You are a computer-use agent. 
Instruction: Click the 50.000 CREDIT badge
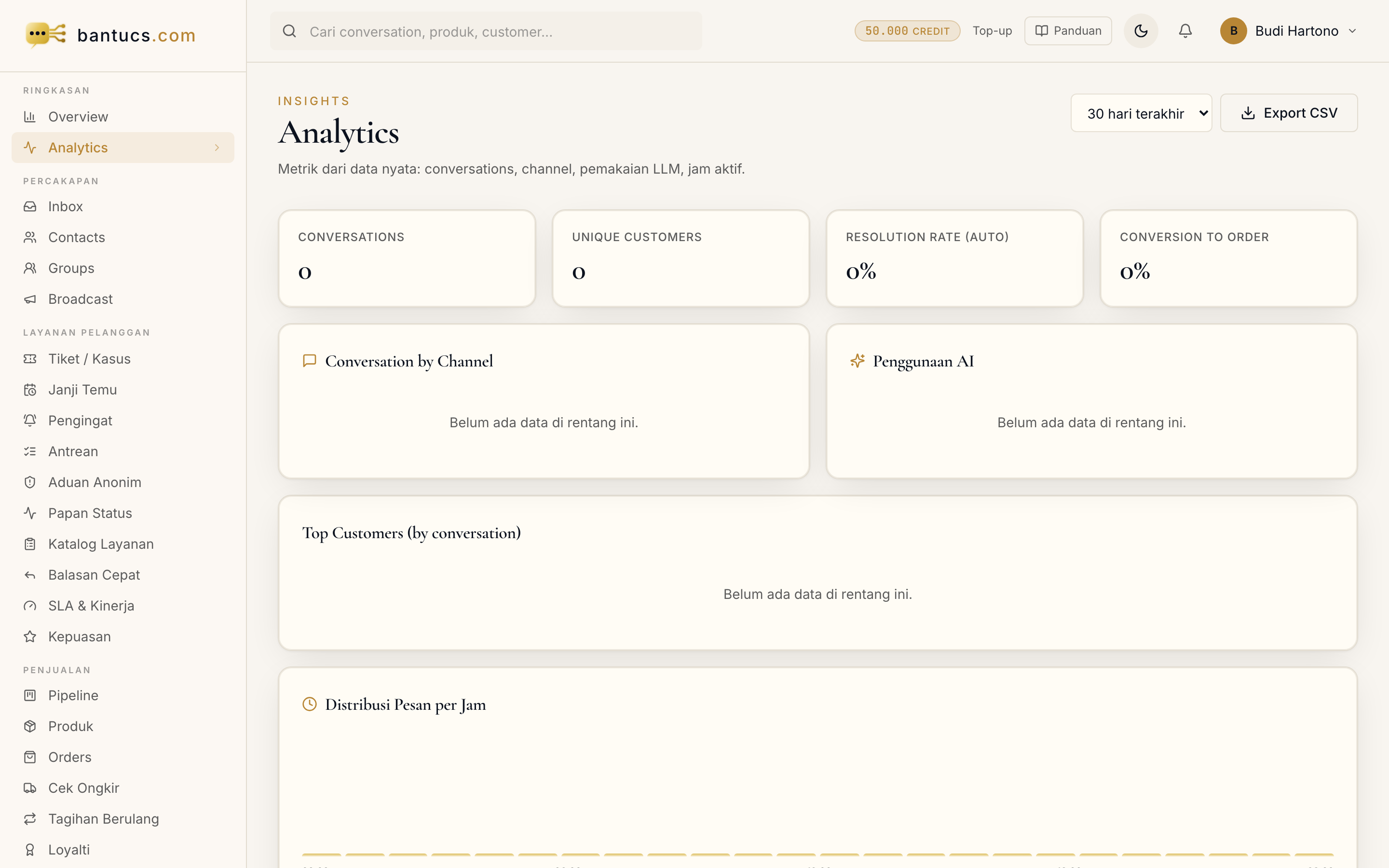[907, 31]
